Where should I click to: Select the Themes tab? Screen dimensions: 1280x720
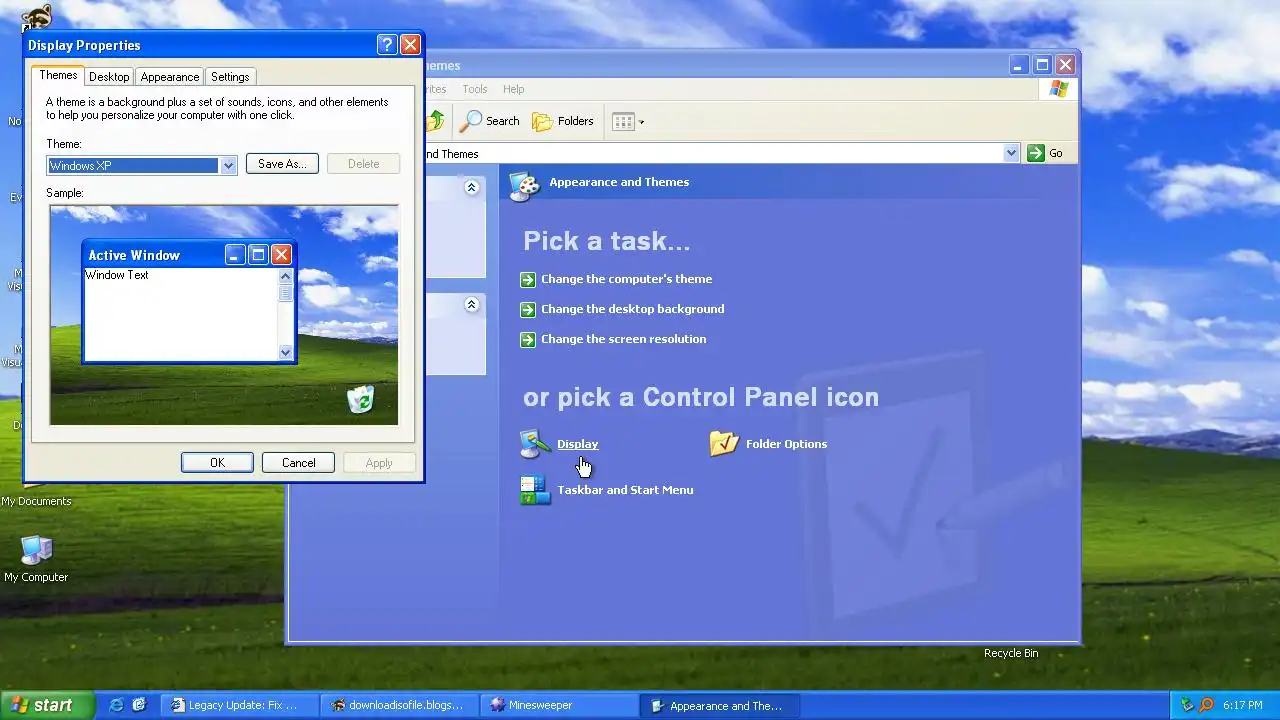pos(58,75)
